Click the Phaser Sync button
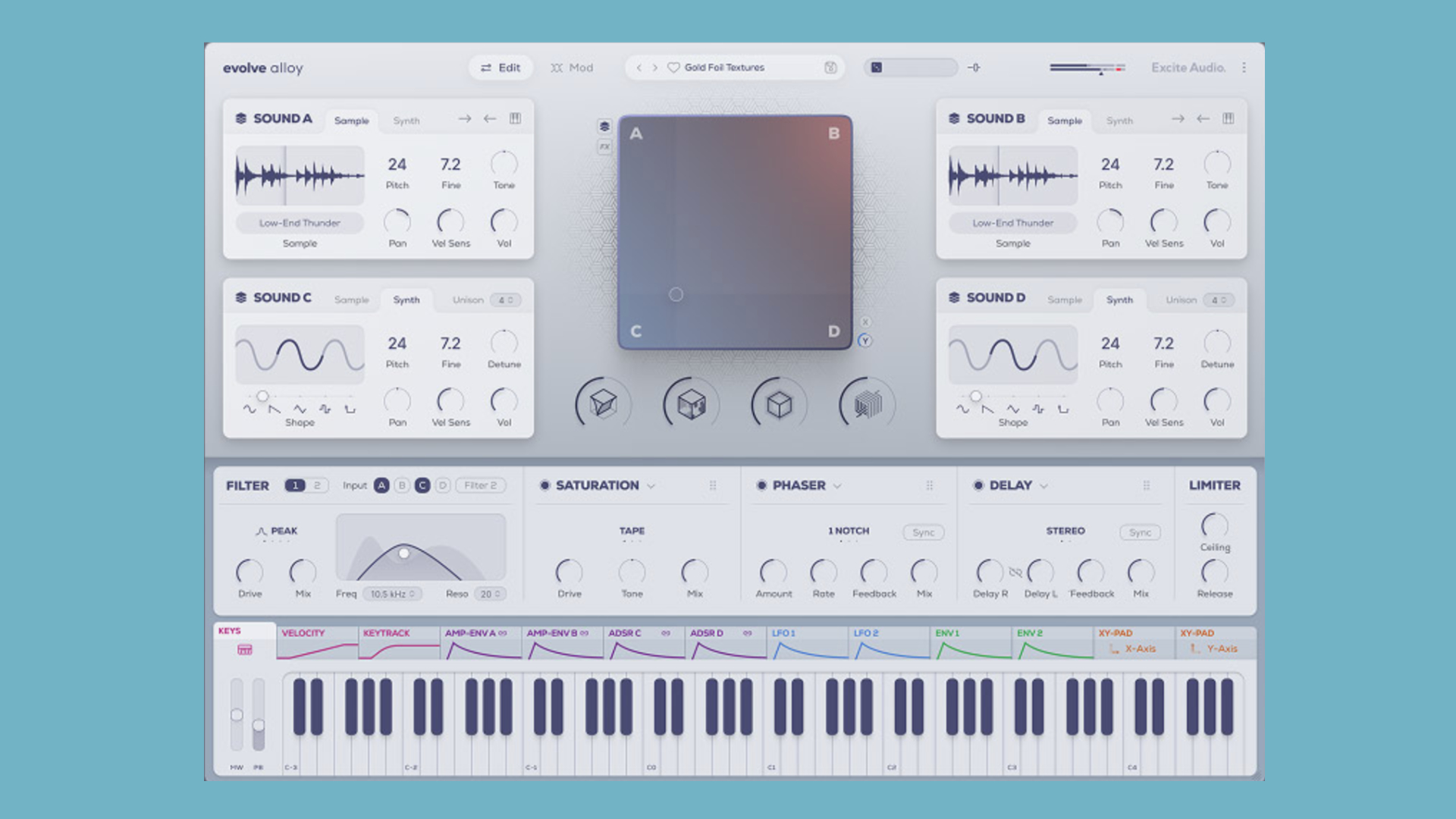The height and width of the screenshot is (819, 1456). [923, 532]
